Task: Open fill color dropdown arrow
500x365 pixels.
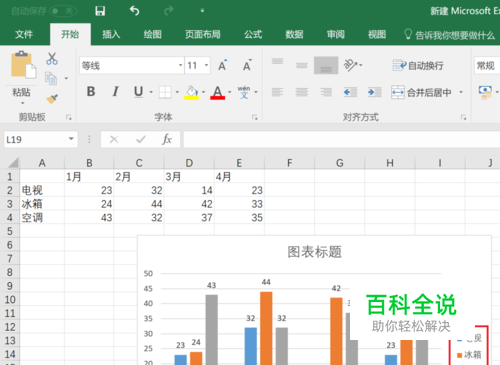Action: 203,92
